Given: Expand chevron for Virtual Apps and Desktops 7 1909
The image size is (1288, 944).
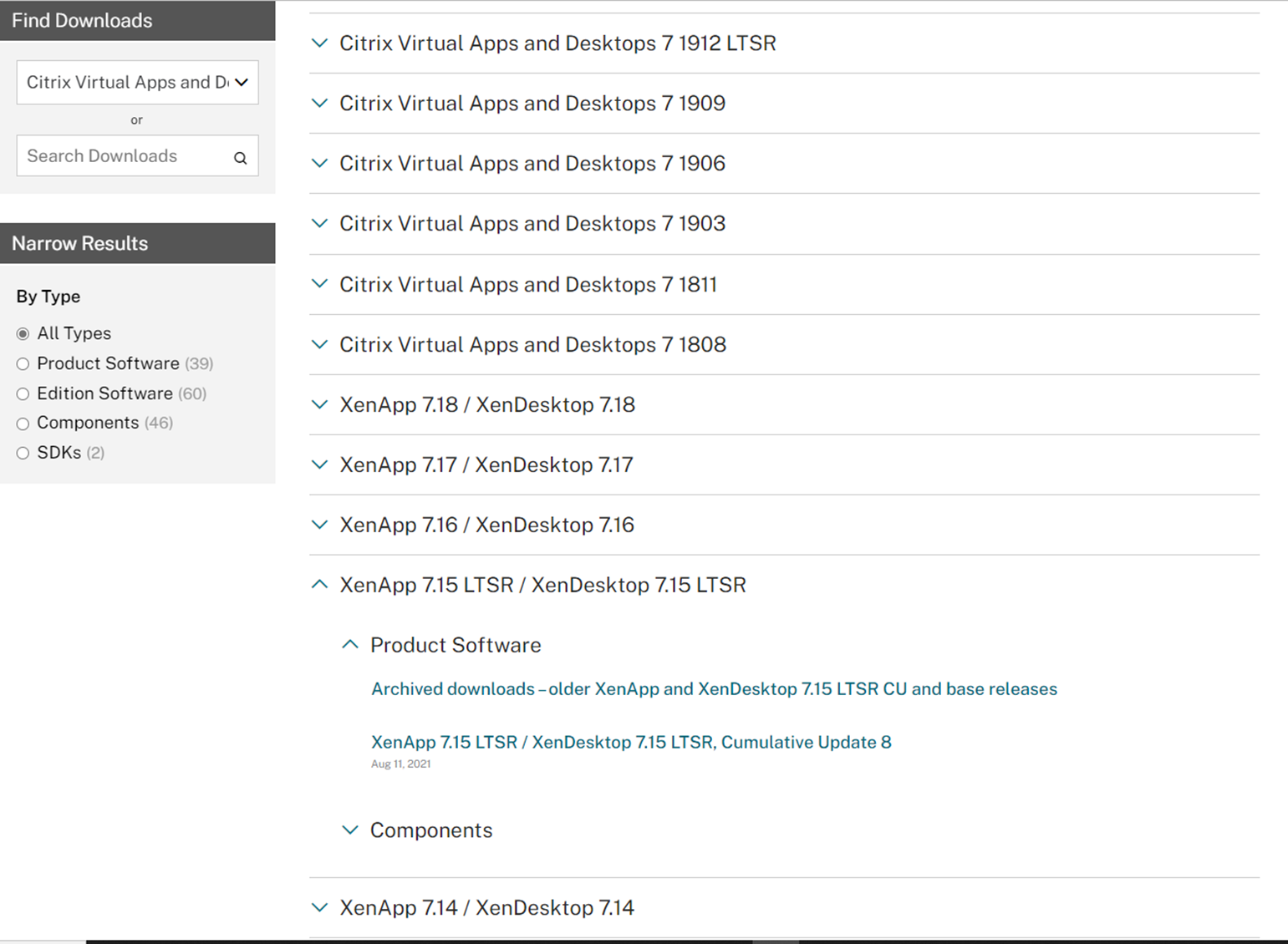Looking at the screenshot, I should [x=319, y=103].
